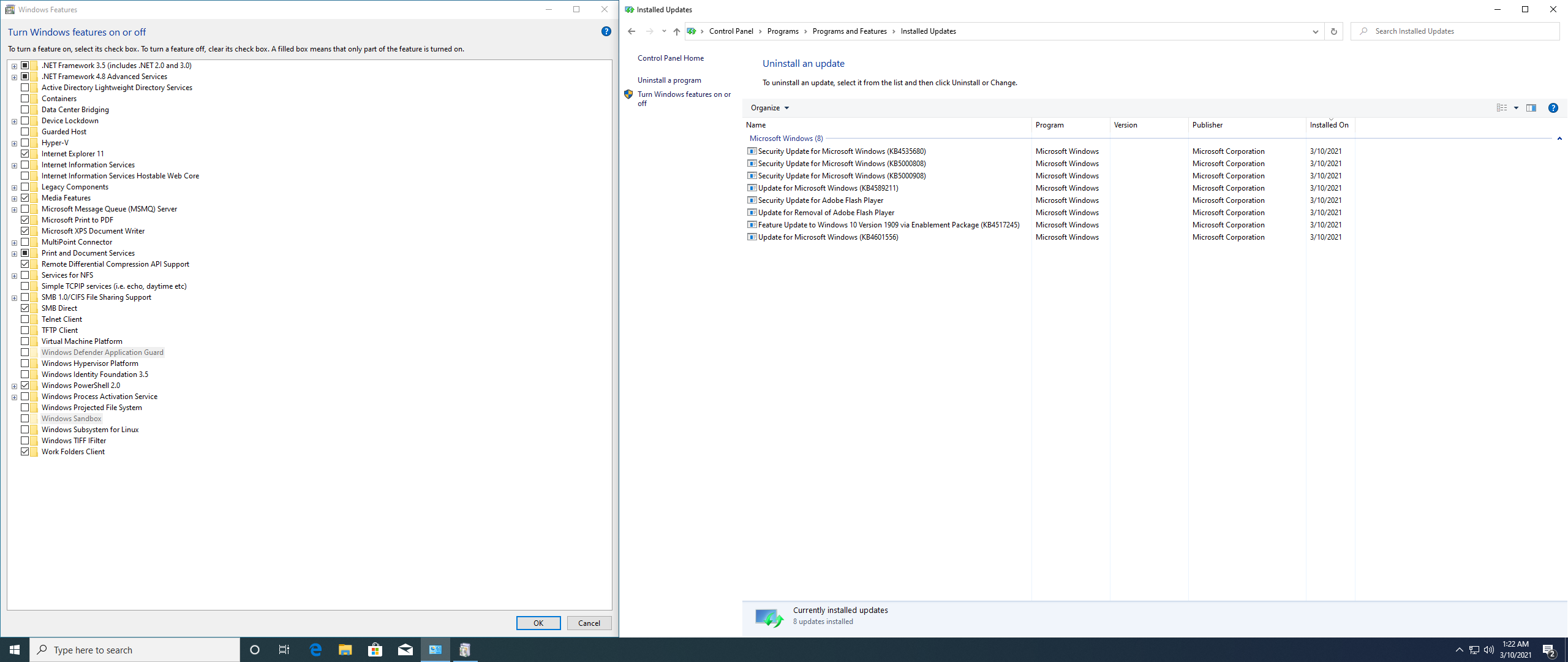The image size is (1568, 662).
Task: Open the Uninstall a program link
Action: pos(669,80)
